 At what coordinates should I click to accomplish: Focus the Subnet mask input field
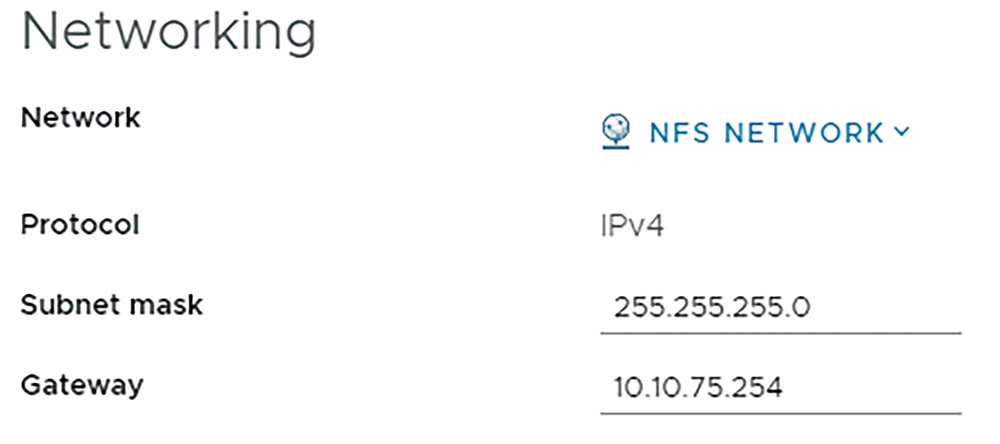tap(781, 308)
